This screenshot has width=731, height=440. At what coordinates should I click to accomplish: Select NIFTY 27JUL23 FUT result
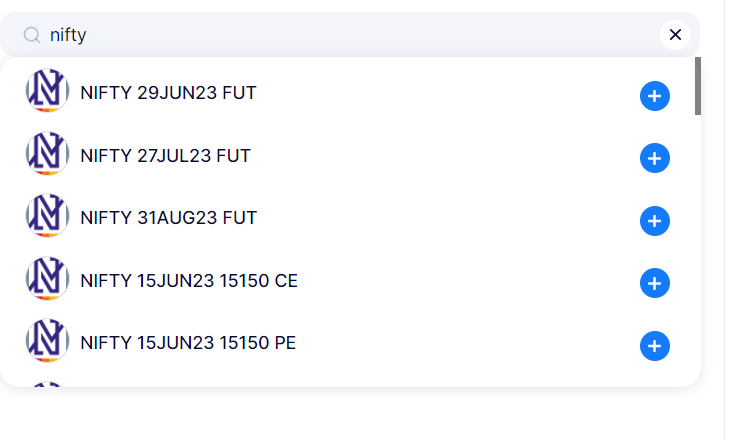(165, 155)
